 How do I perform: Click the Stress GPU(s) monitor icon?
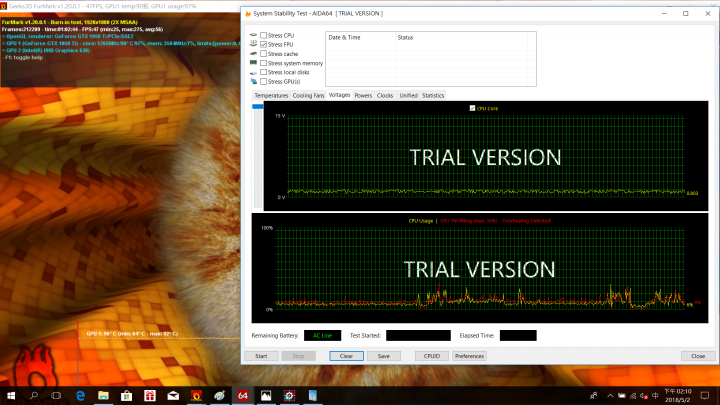[253, 81]
